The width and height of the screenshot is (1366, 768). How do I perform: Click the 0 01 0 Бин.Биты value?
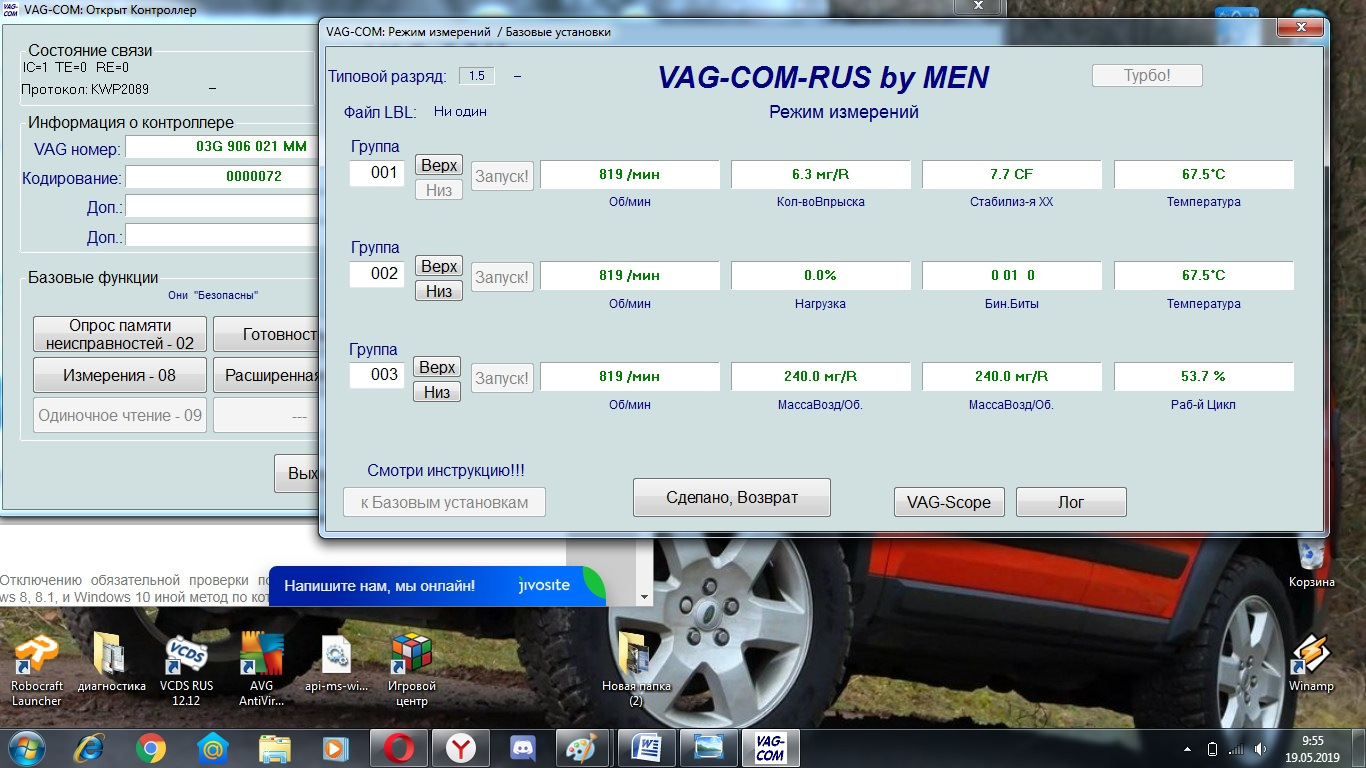point(1012,275)
